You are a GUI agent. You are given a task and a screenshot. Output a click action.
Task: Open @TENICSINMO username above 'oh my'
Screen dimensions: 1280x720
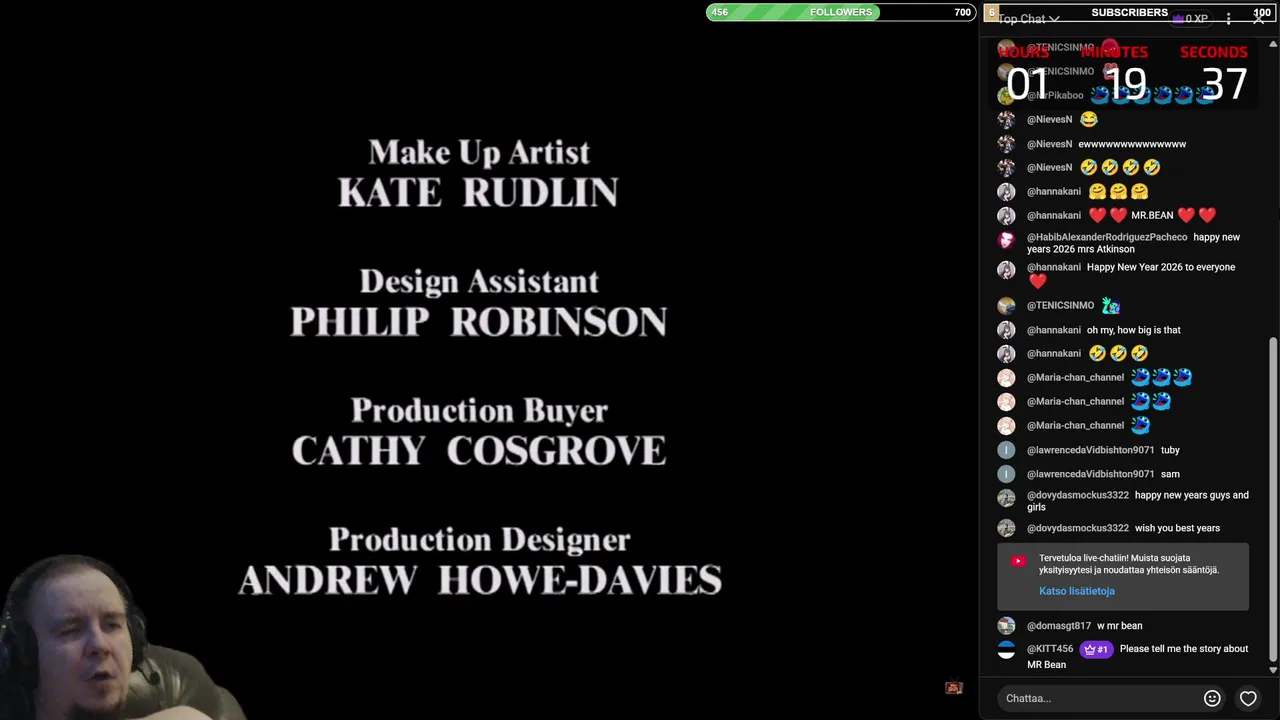1060,306
